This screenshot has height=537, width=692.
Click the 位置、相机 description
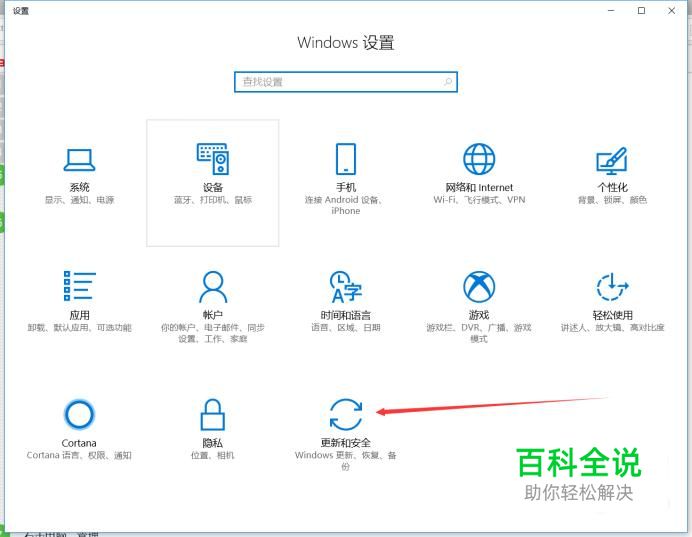tap(213, 455)
